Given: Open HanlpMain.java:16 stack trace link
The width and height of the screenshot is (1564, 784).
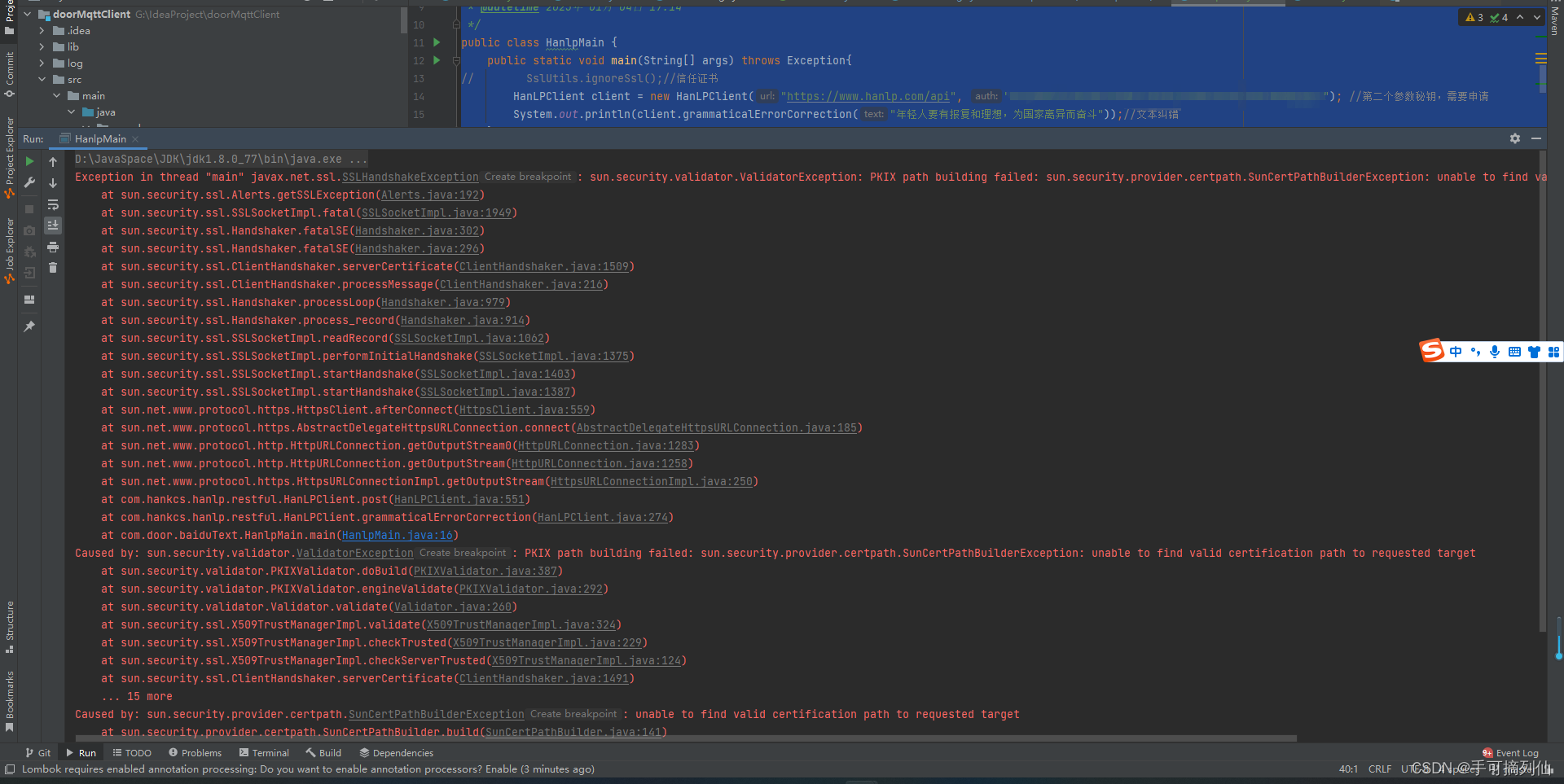Looking at the screenshot, I should 398,536.
